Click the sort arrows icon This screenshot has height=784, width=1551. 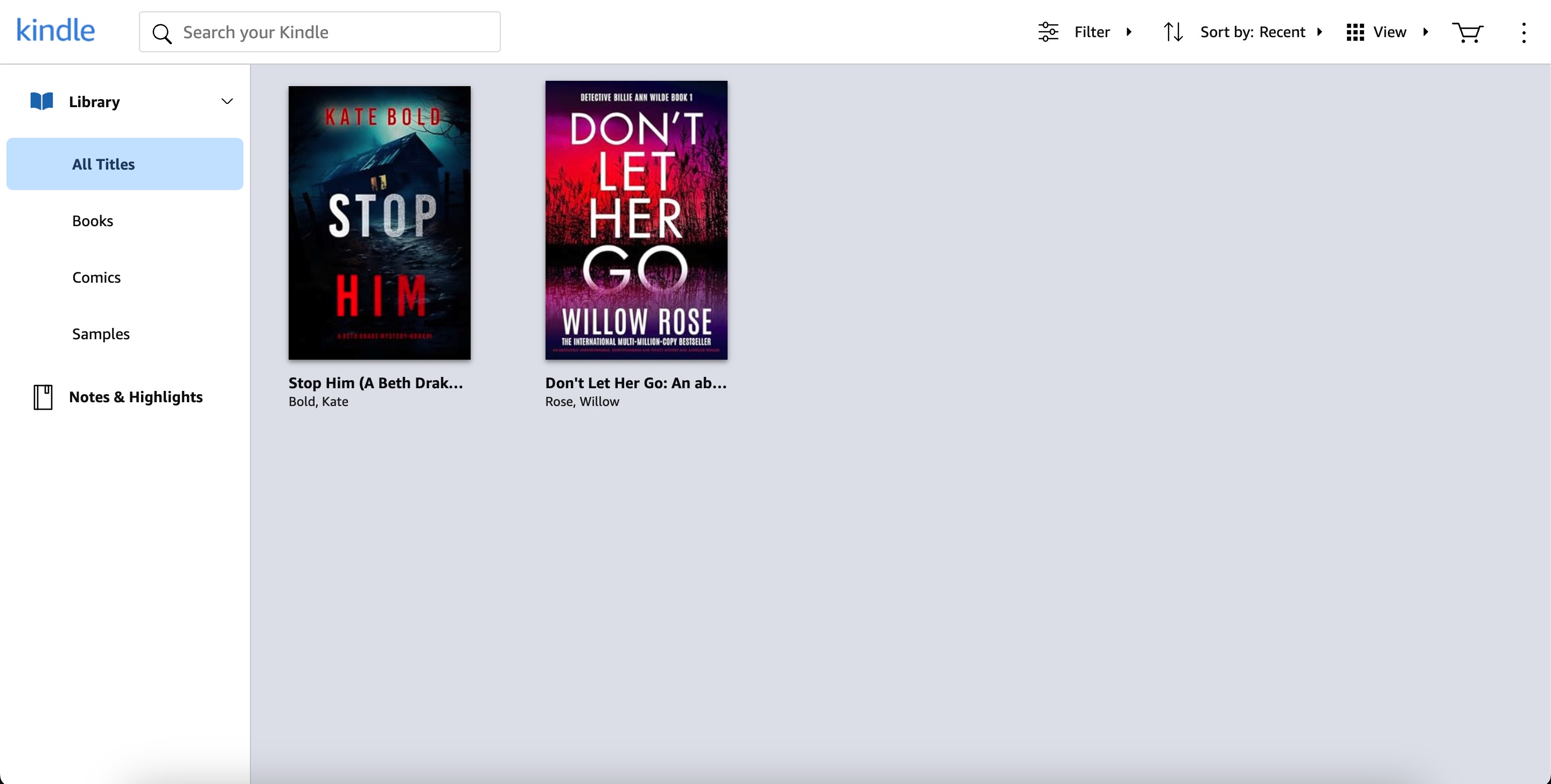click(x=1172, y=32)
